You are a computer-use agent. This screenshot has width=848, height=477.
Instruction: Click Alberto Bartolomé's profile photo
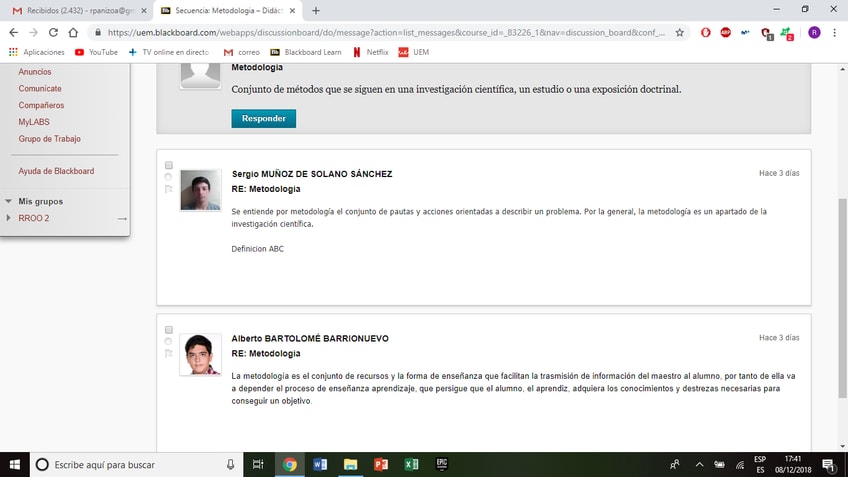201,354
